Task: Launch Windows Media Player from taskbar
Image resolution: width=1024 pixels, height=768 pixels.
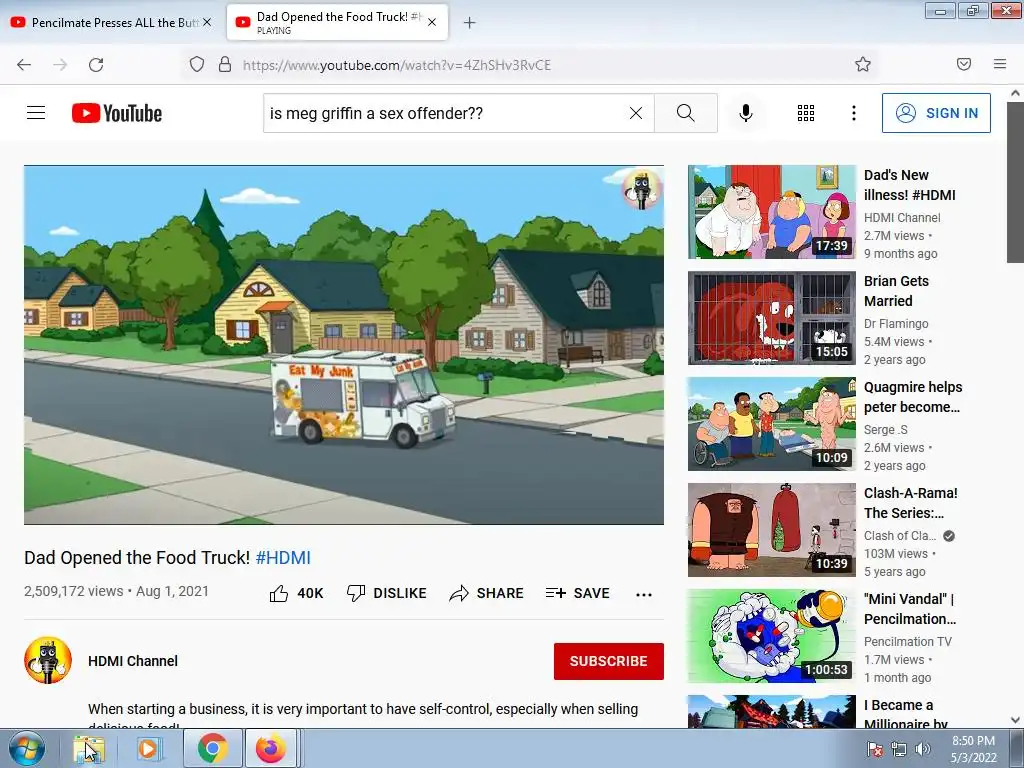Action: pos(148,748)
